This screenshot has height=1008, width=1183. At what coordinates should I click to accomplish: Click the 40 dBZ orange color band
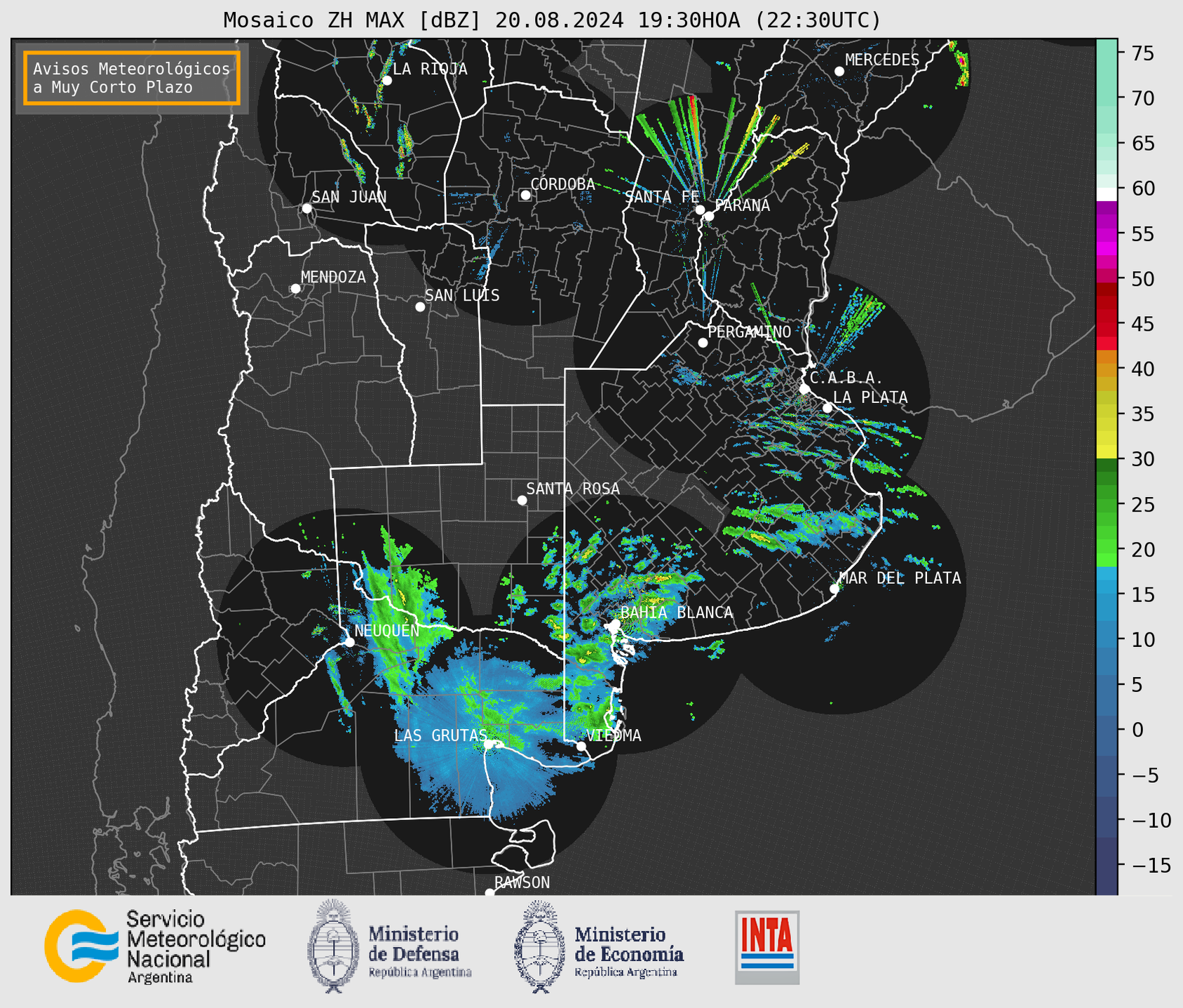(1107, 369)
